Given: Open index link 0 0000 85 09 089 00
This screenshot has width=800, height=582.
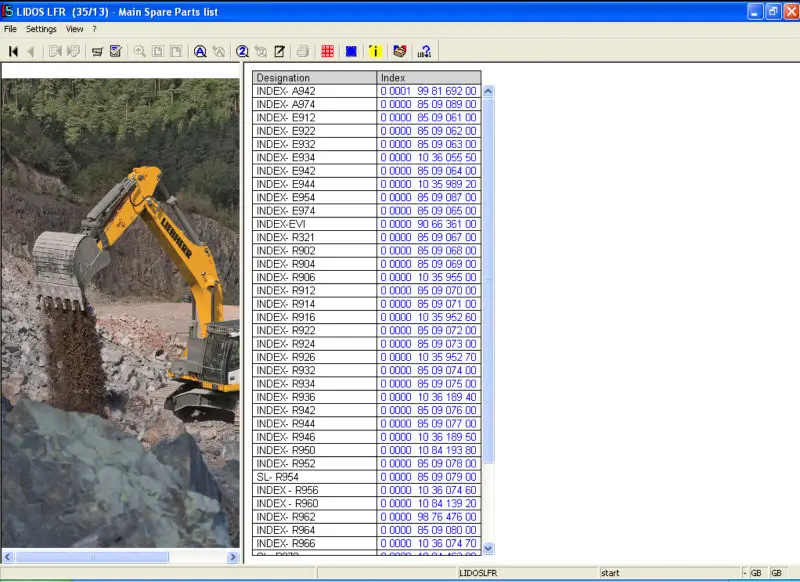Looking at the screenshot, I should point(428,105).
